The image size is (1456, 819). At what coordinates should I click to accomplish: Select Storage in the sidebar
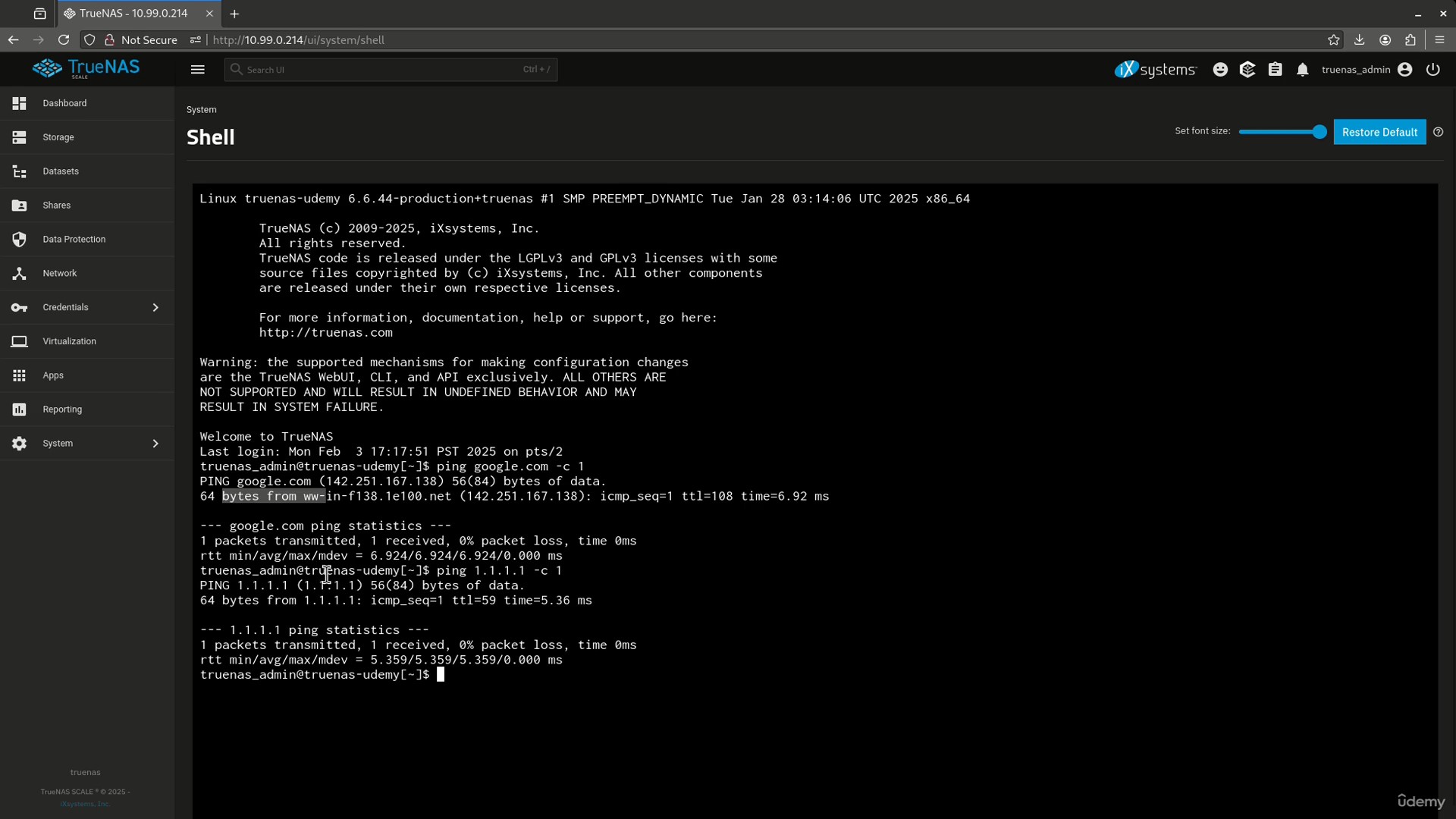click(87, 137)
